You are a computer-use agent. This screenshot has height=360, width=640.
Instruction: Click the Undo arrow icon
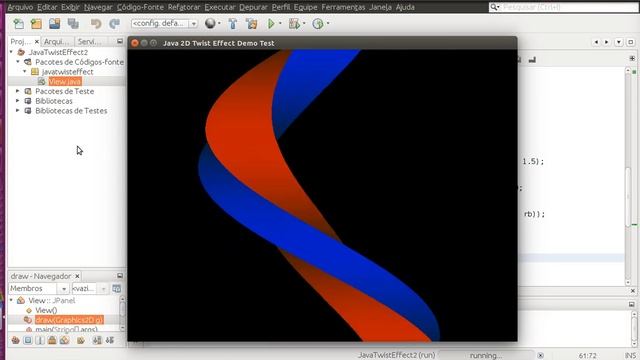(x=96, y=24)
